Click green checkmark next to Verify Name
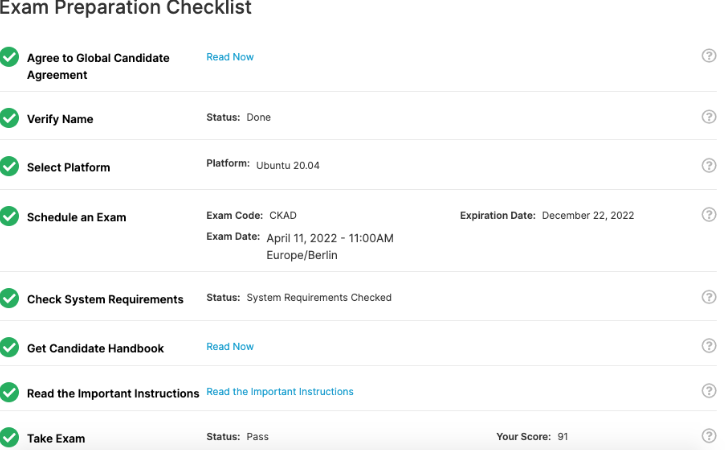This screenshot has height=450, width=725. pos(10,118)
